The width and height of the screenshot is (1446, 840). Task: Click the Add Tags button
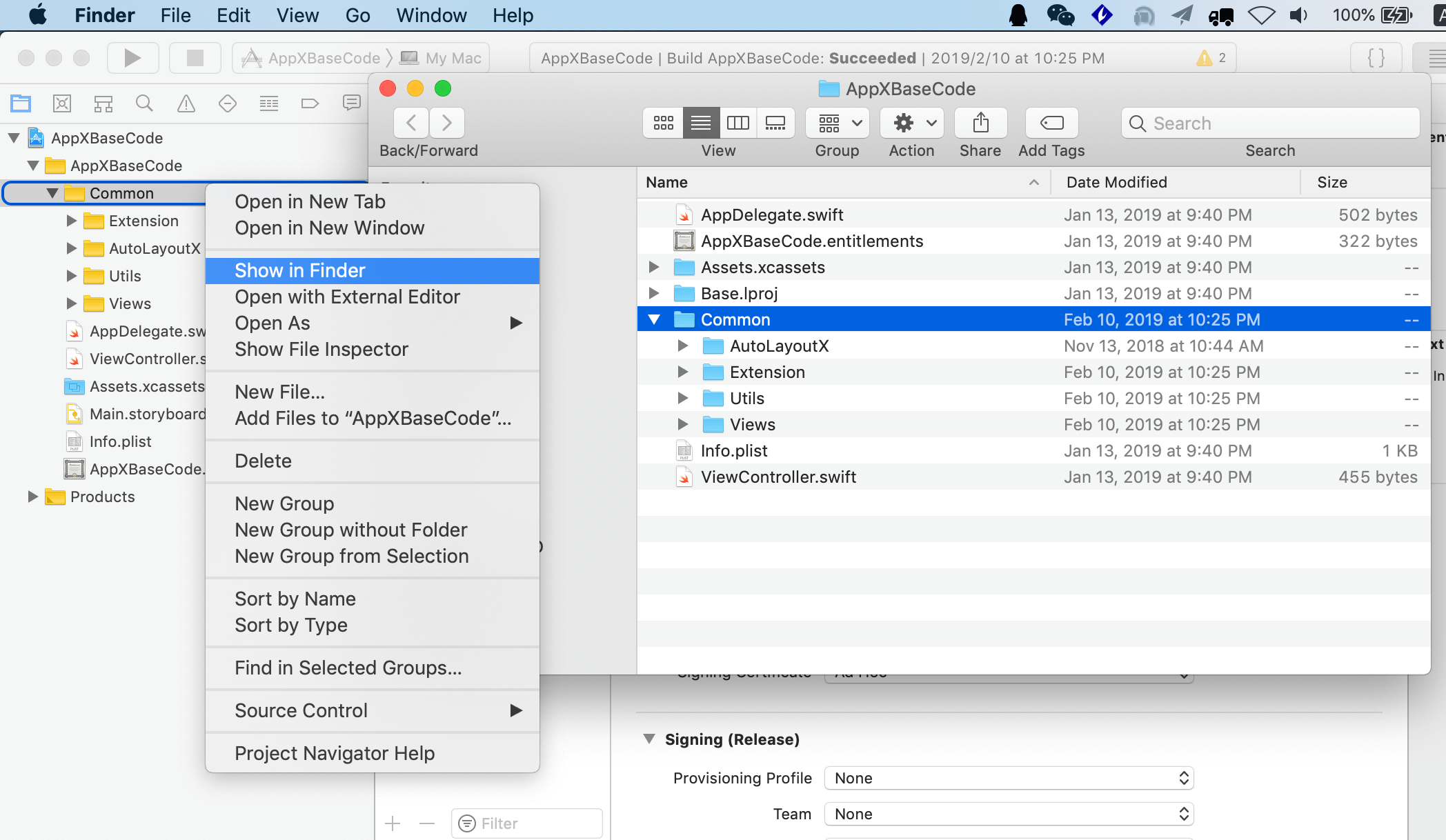(1052, 123)
